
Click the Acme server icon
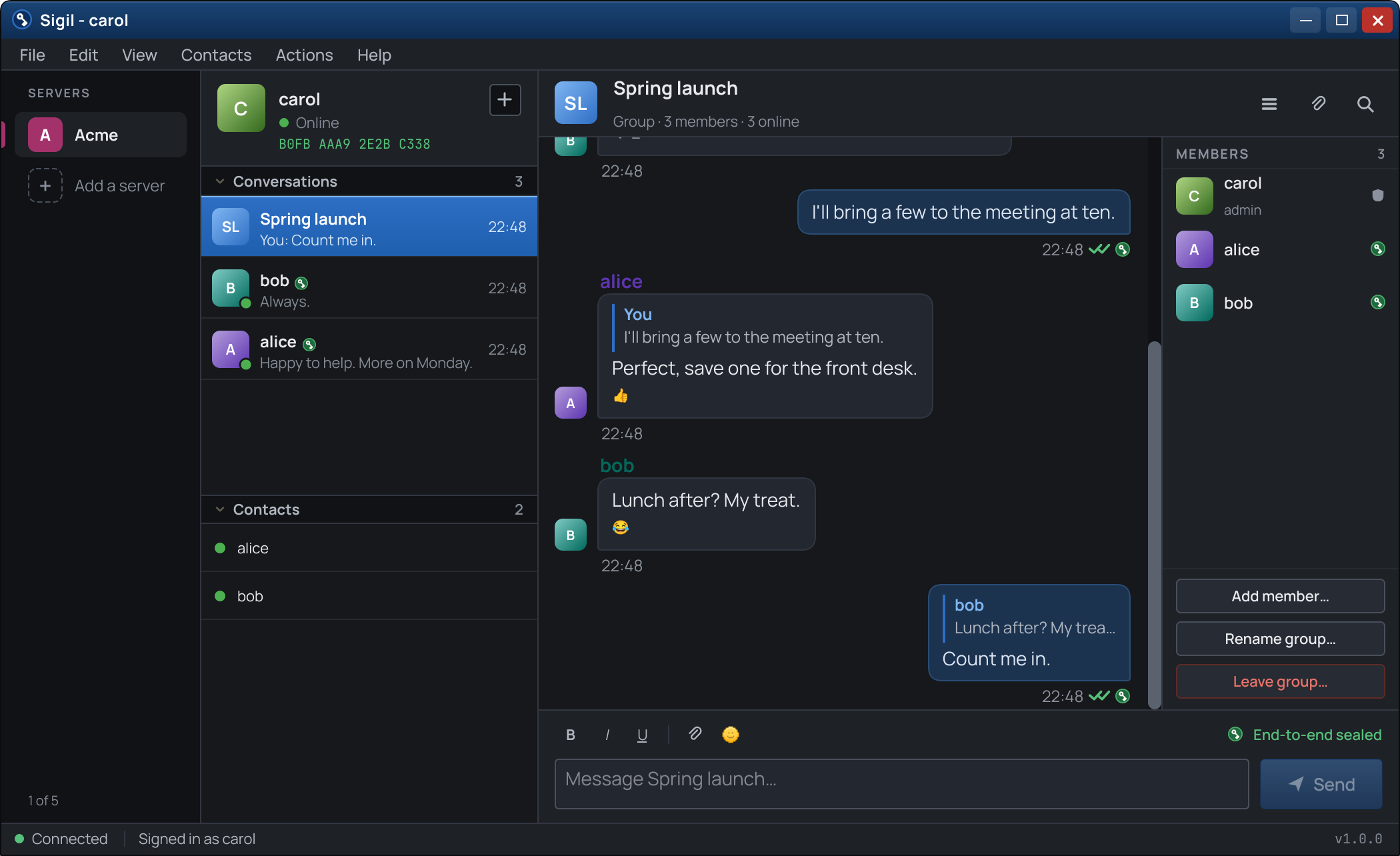(45, 135)
